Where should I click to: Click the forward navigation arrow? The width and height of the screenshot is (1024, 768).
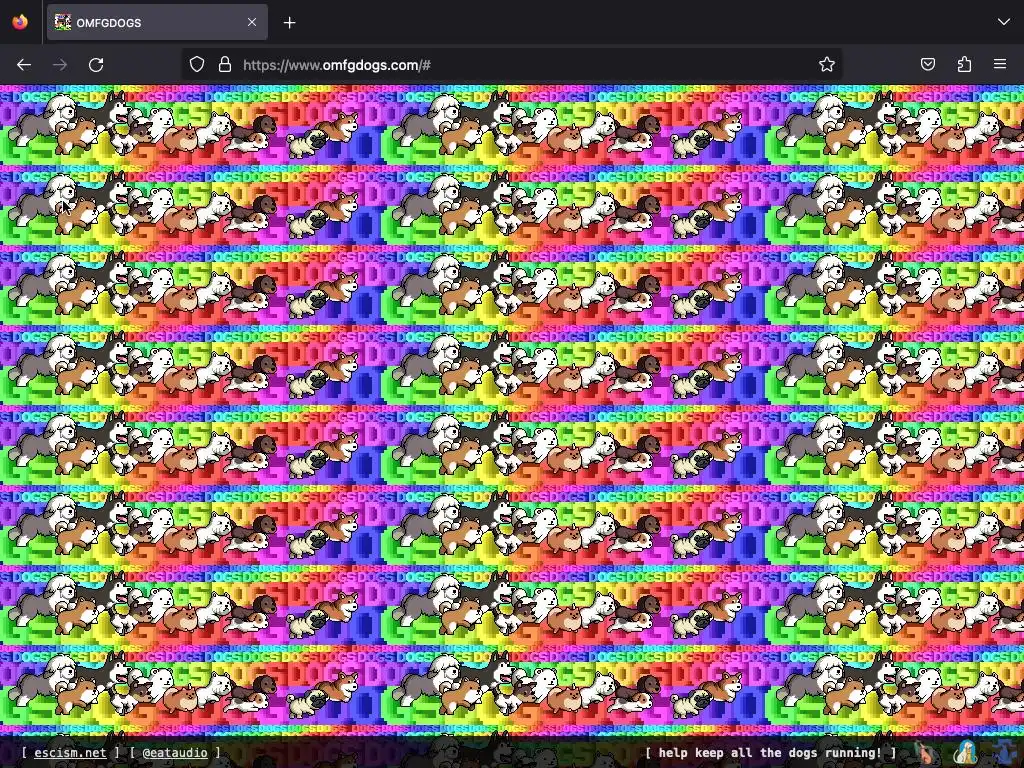[60, 65]
